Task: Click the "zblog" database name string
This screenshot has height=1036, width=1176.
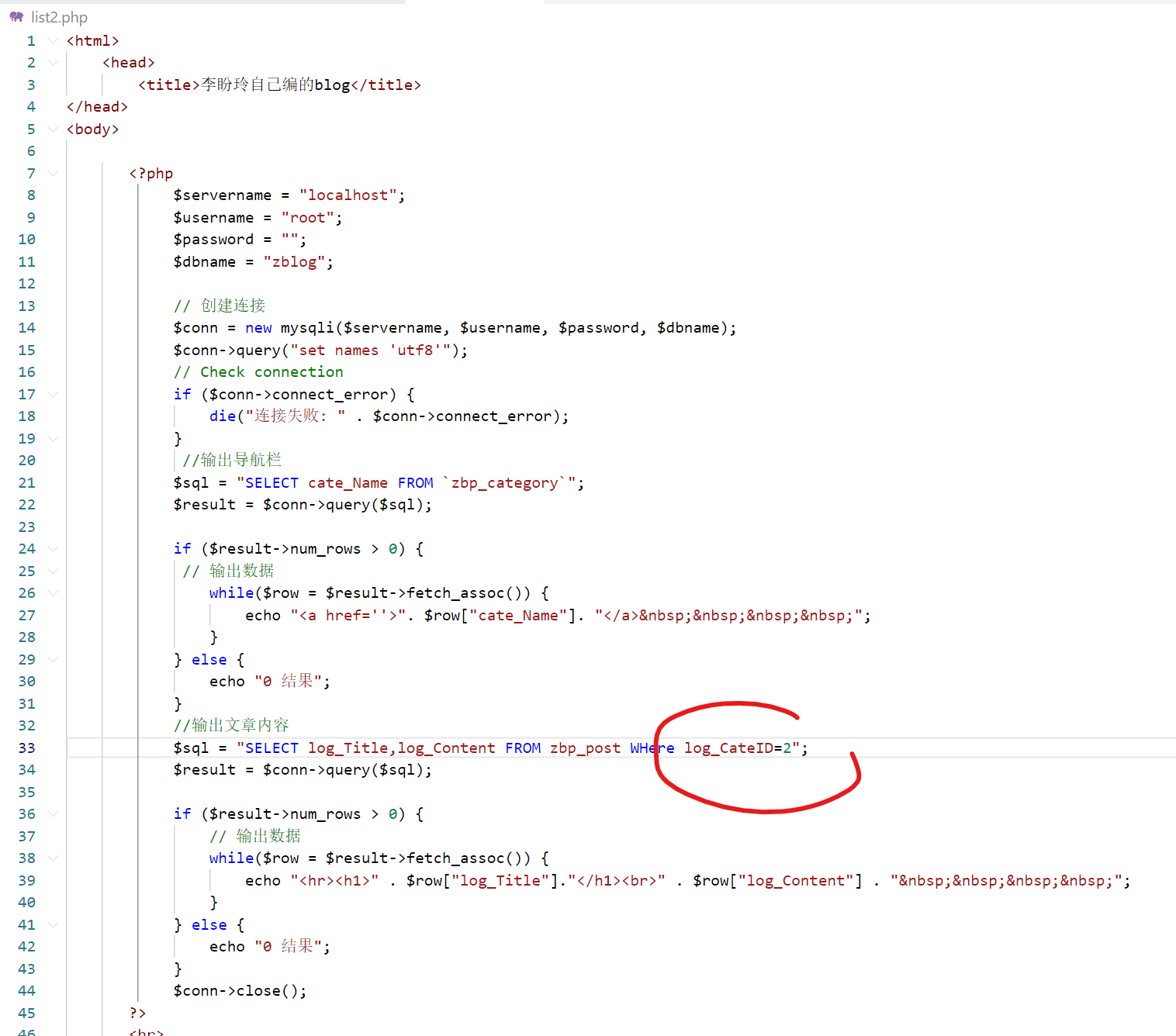Action: (x=295, y=261)
